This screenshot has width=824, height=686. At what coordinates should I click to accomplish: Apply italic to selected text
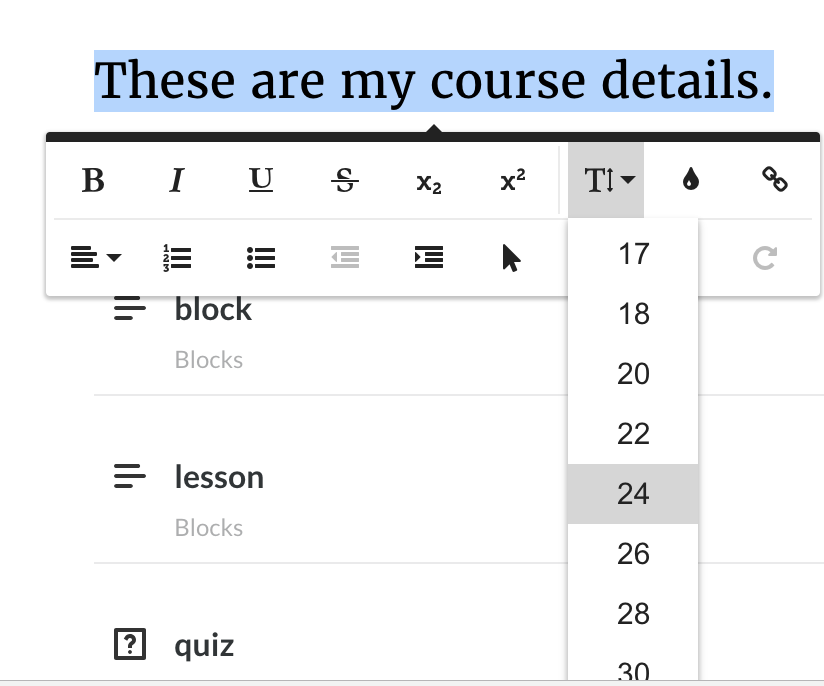pyautogui.click(x=177, y=181)
